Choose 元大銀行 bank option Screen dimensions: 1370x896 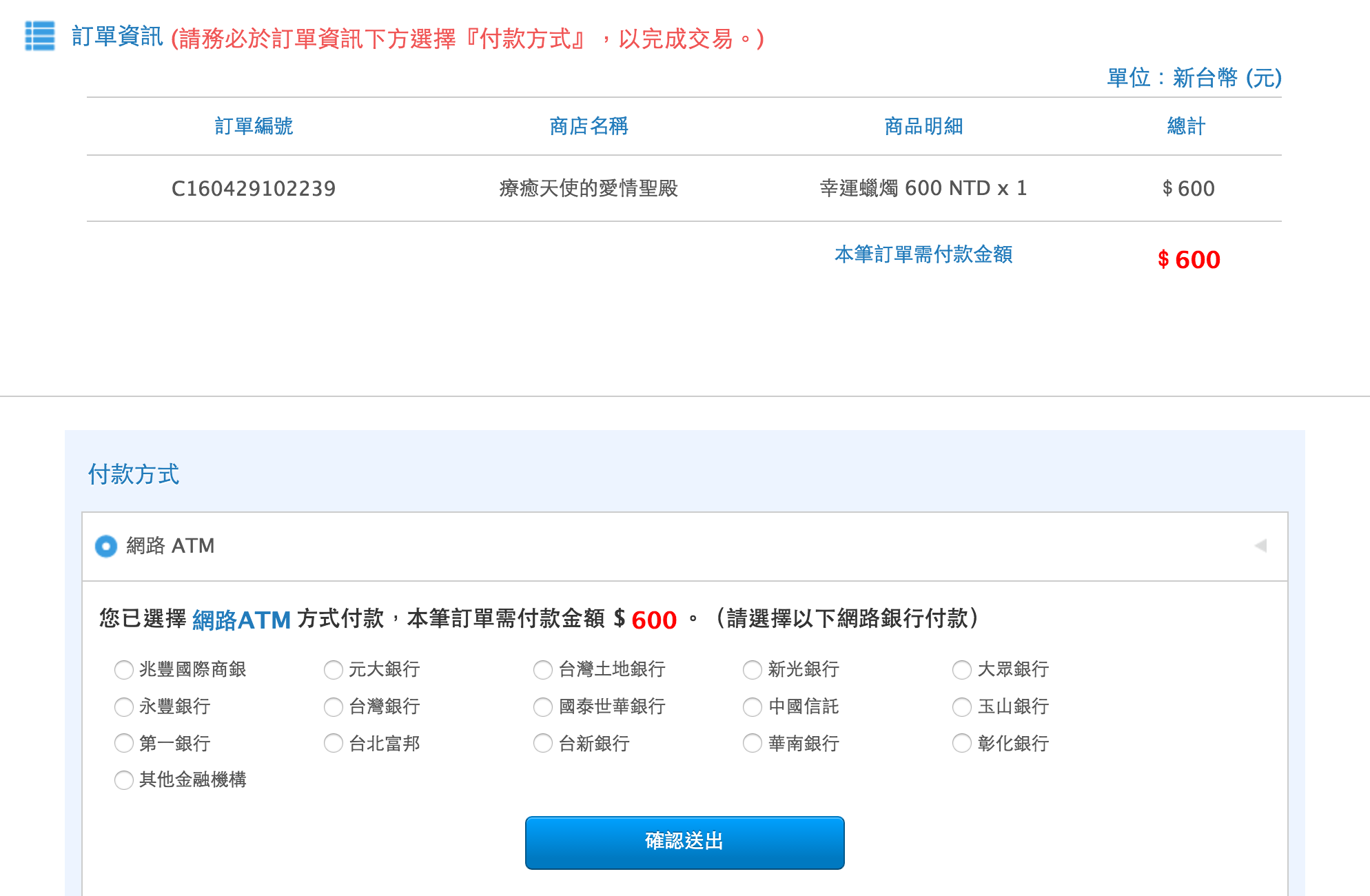[x=334, y=669]
